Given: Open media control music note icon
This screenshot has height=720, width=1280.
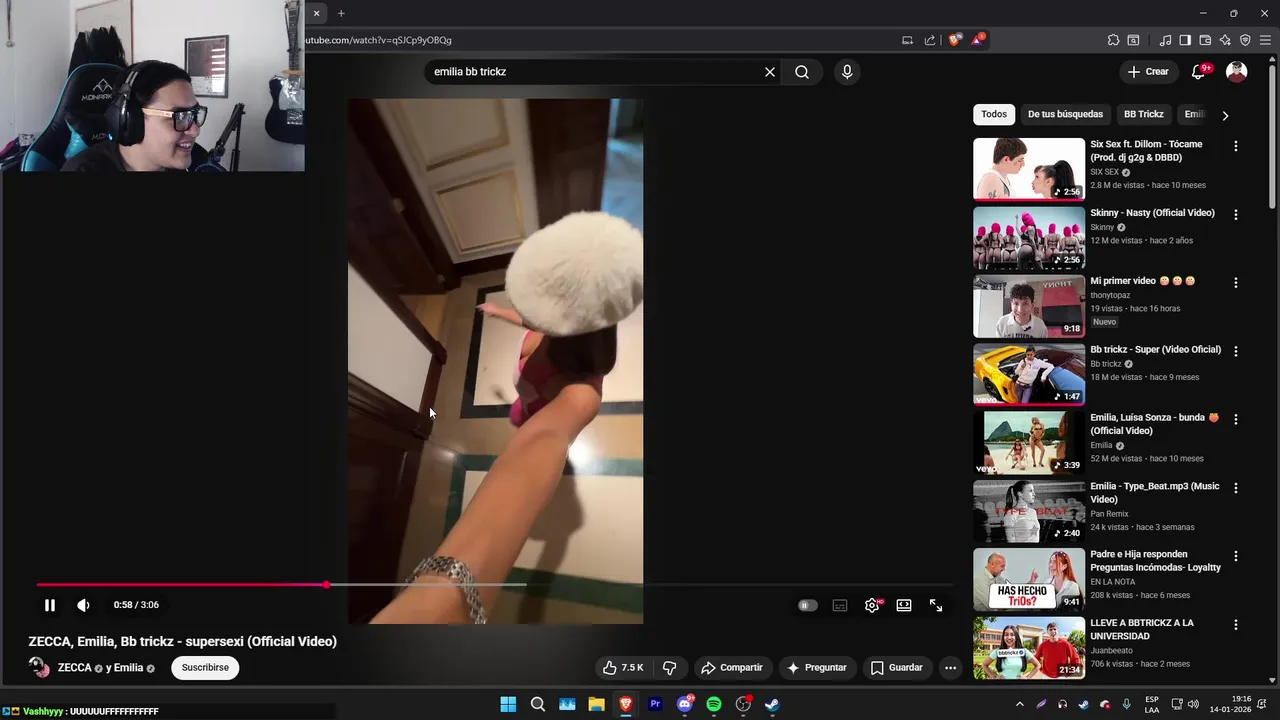Looking at the screenshot, I should [x=1165, y=40].
